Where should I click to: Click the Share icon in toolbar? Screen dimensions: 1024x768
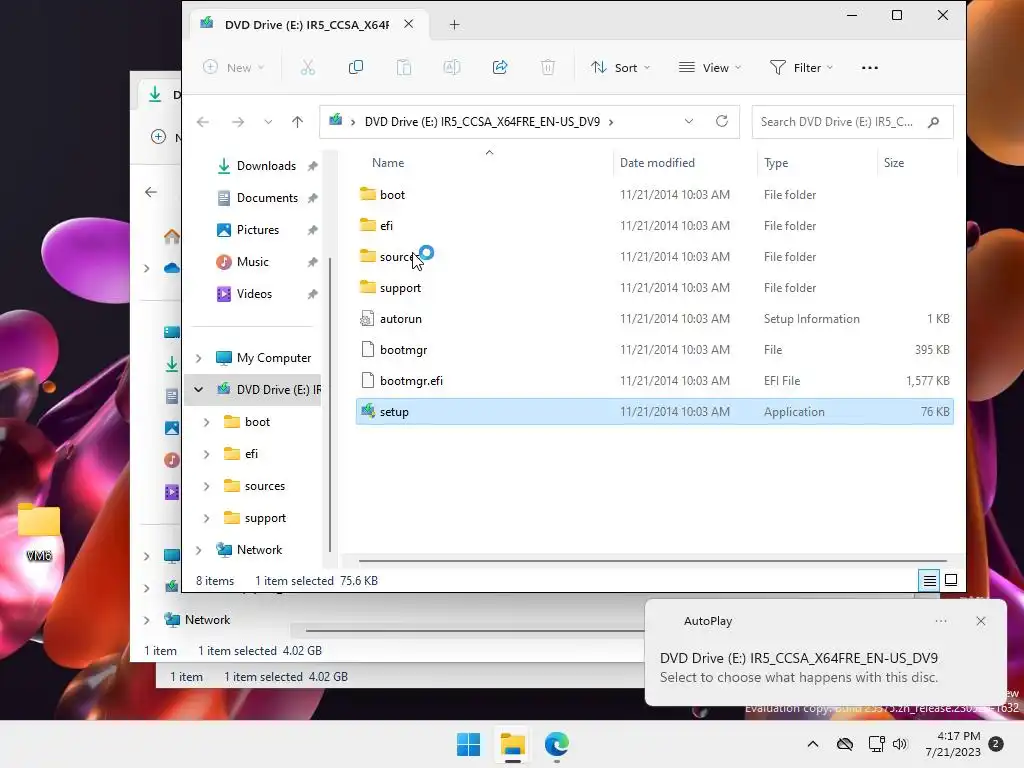pos(500,67)
